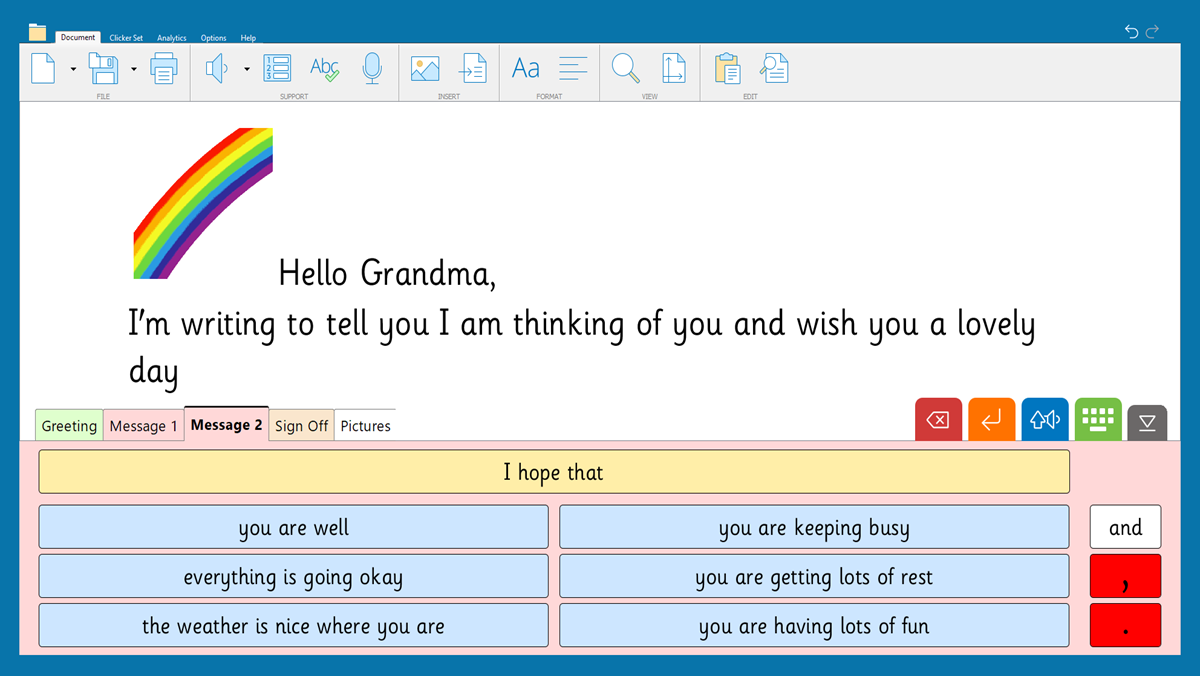Collapse the grid with the gray down-arrow button
The height and width of the screenshot is (676, 1200).
point(1147,423)
